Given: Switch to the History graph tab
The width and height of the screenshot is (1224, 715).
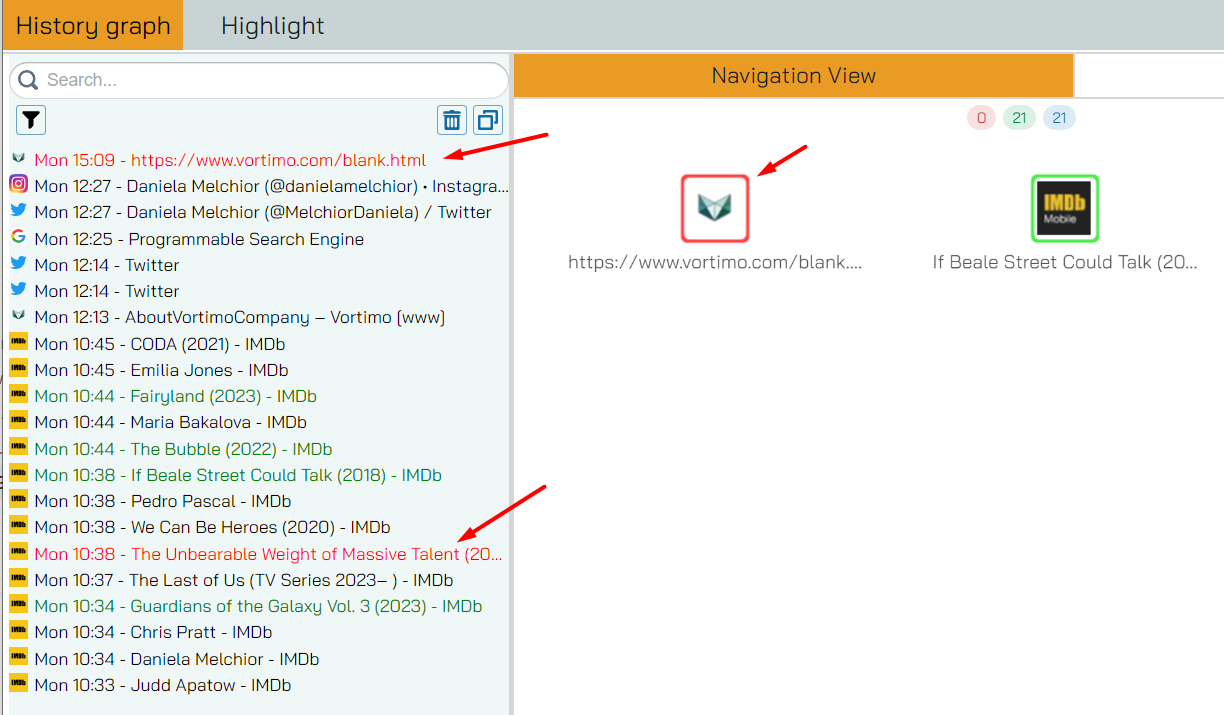Looking at the screenshot, I should [x=93, y=25].
